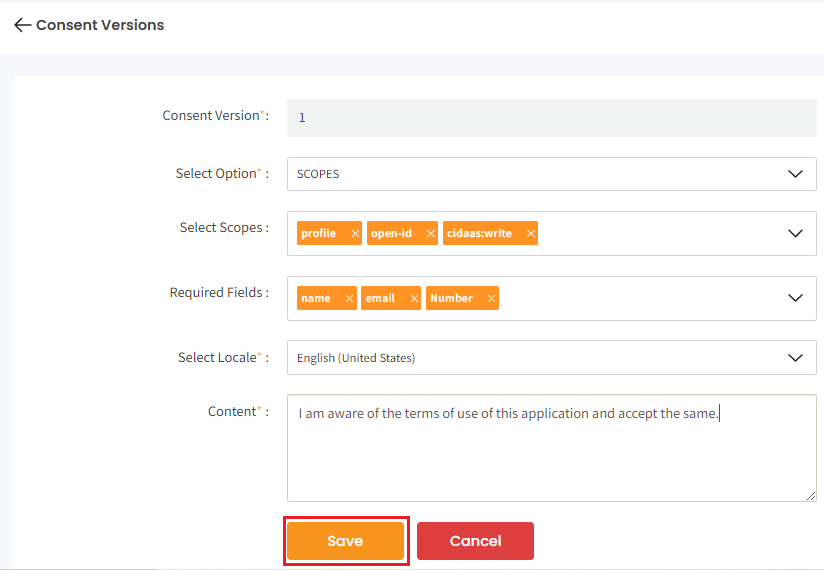
Task: Remove the profile scope tag
Action: click(355, 234)
